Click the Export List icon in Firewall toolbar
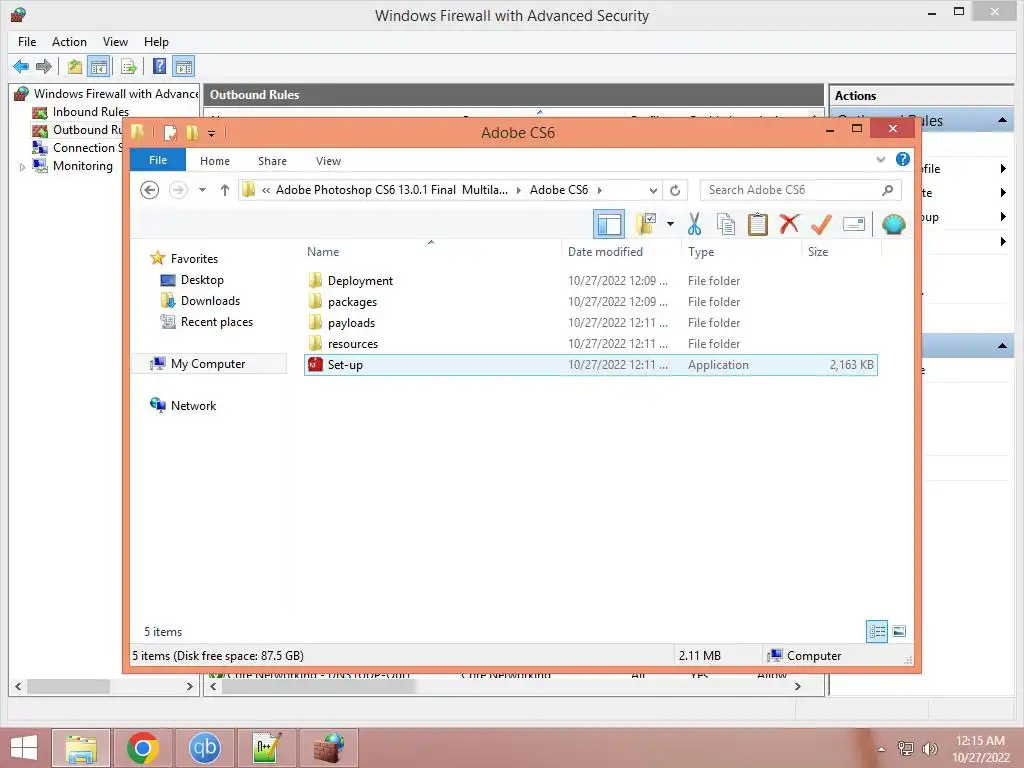 click(129, 66)
